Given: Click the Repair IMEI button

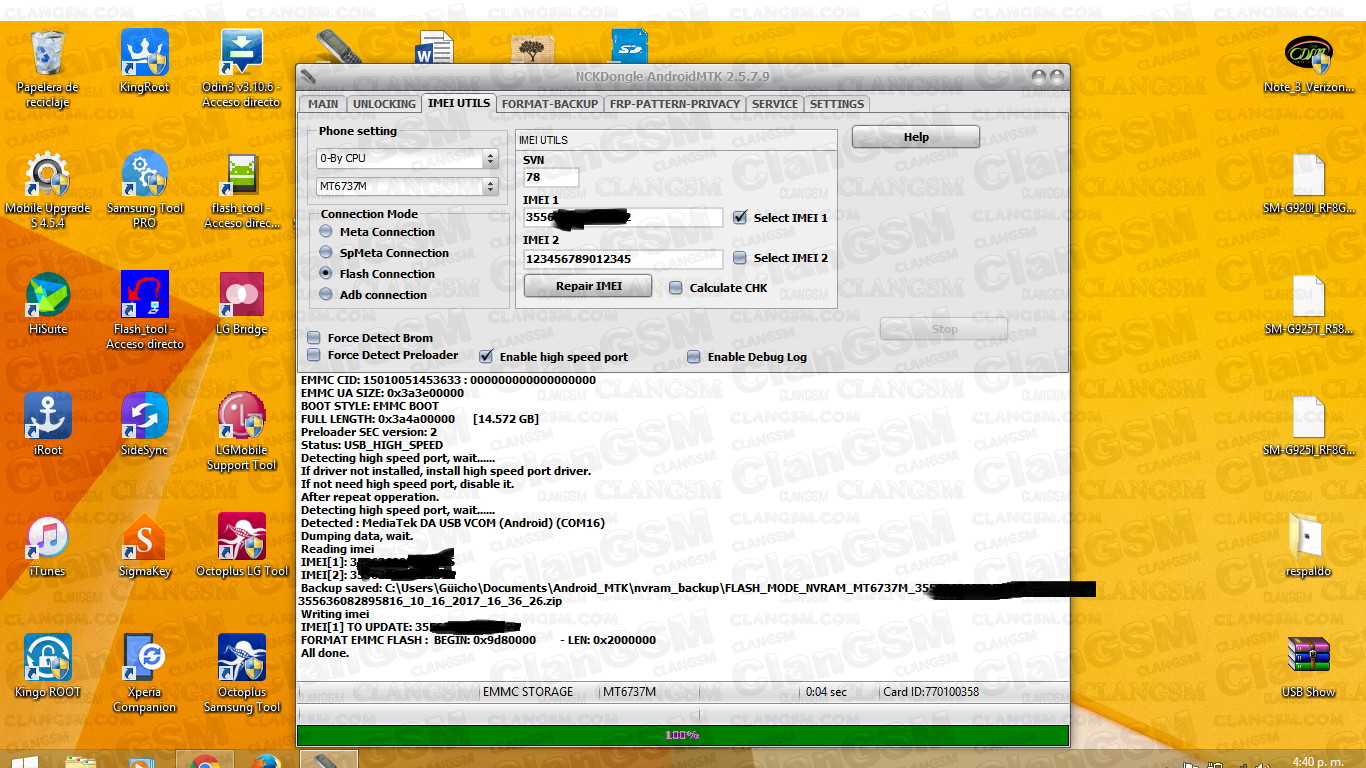Looking at the screenshot, I should (x=589, y=286).
